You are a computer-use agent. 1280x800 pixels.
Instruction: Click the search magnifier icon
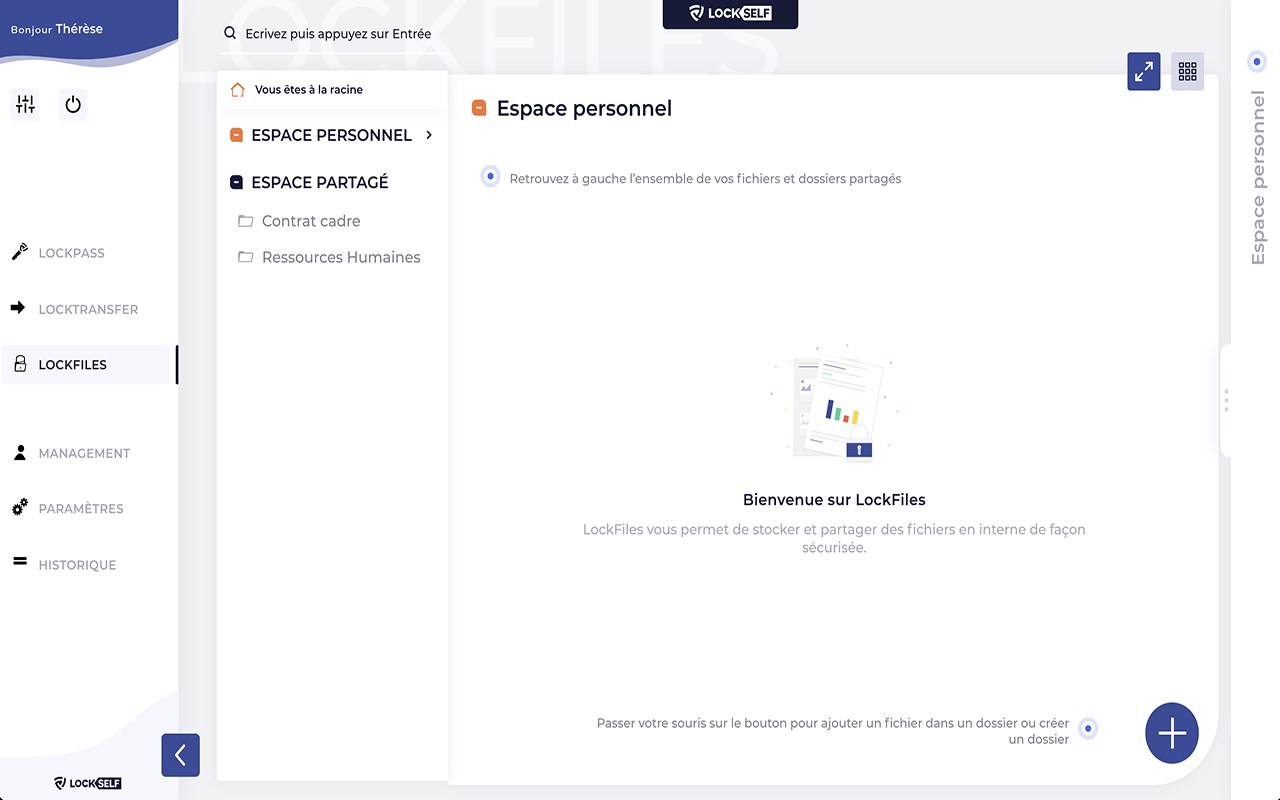230,33
